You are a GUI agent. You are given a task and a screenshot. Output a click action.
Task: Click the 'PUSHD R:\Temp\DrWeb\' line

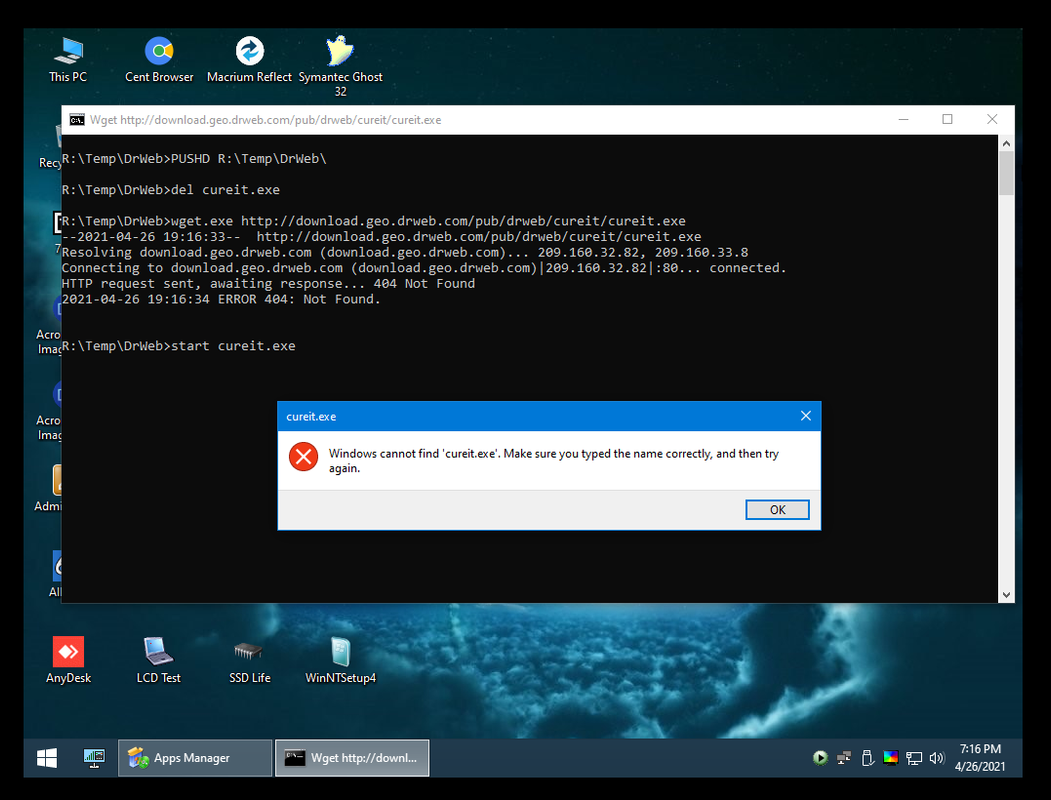(194, 159)
